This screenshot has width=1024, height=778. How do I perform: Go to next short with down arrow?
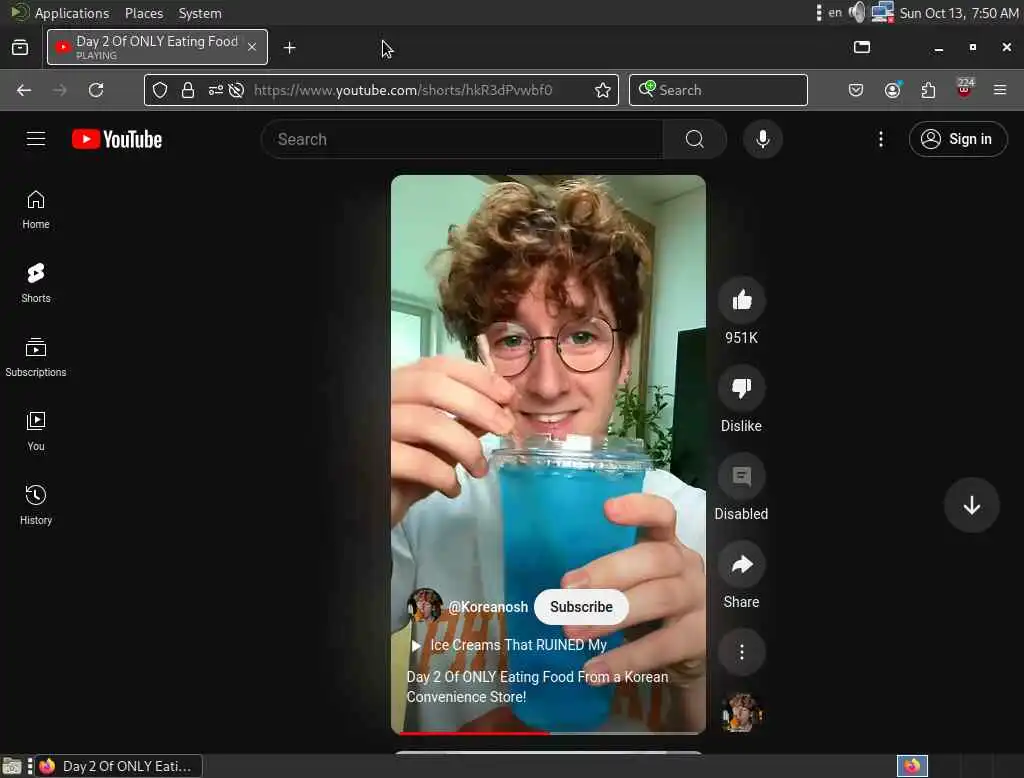tap(972, 505)
